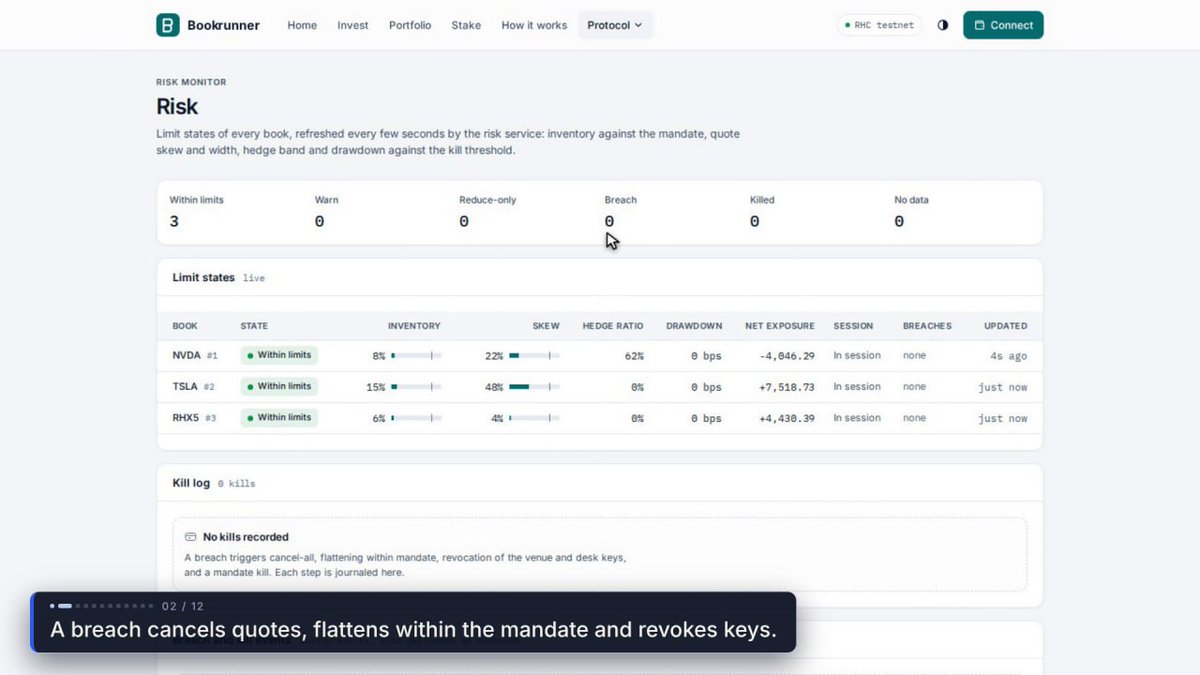
Task: Click the RHX5 book row name
Action: tap(186, 417)
